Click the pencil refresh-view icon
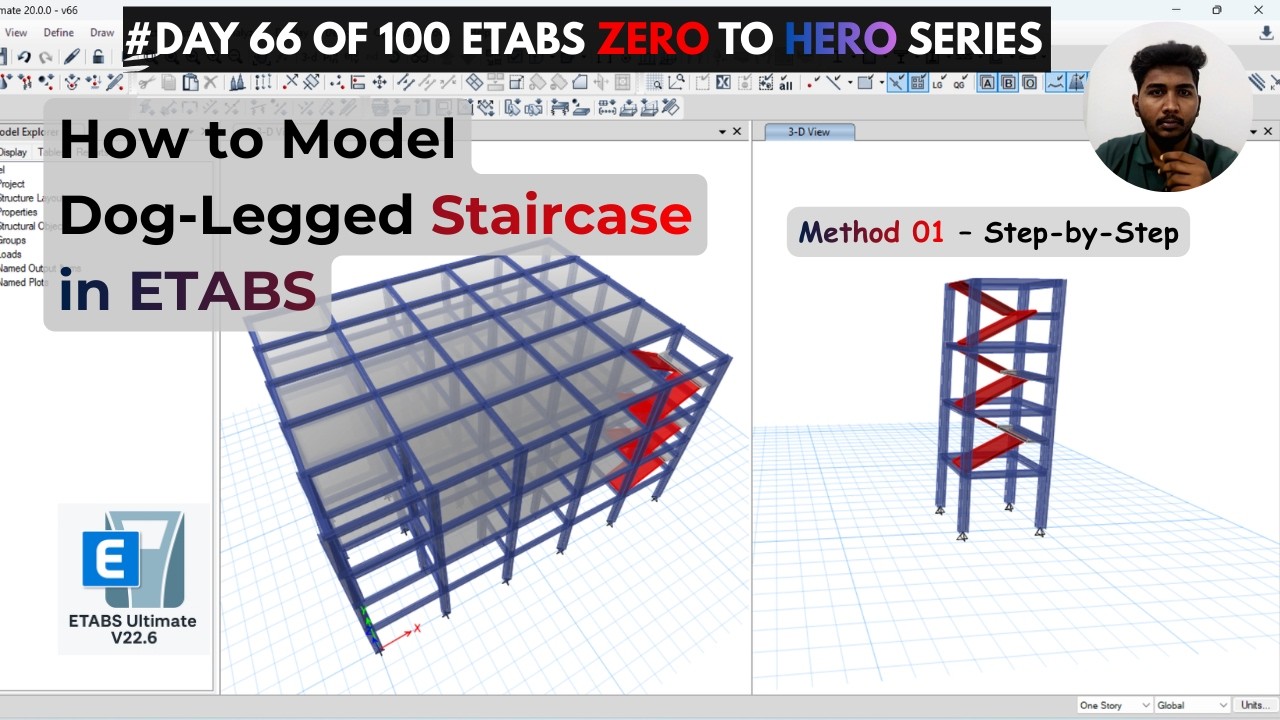 pyautogui.click(x=72, y=57)
